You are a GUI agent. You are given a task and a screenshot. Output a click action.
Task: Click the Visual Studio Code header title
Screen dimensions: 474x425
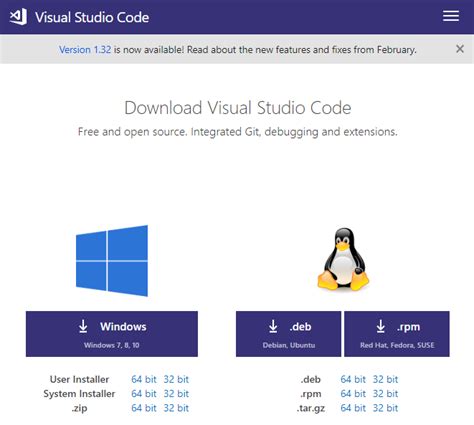pyautogui.click(x=92, y=17)
